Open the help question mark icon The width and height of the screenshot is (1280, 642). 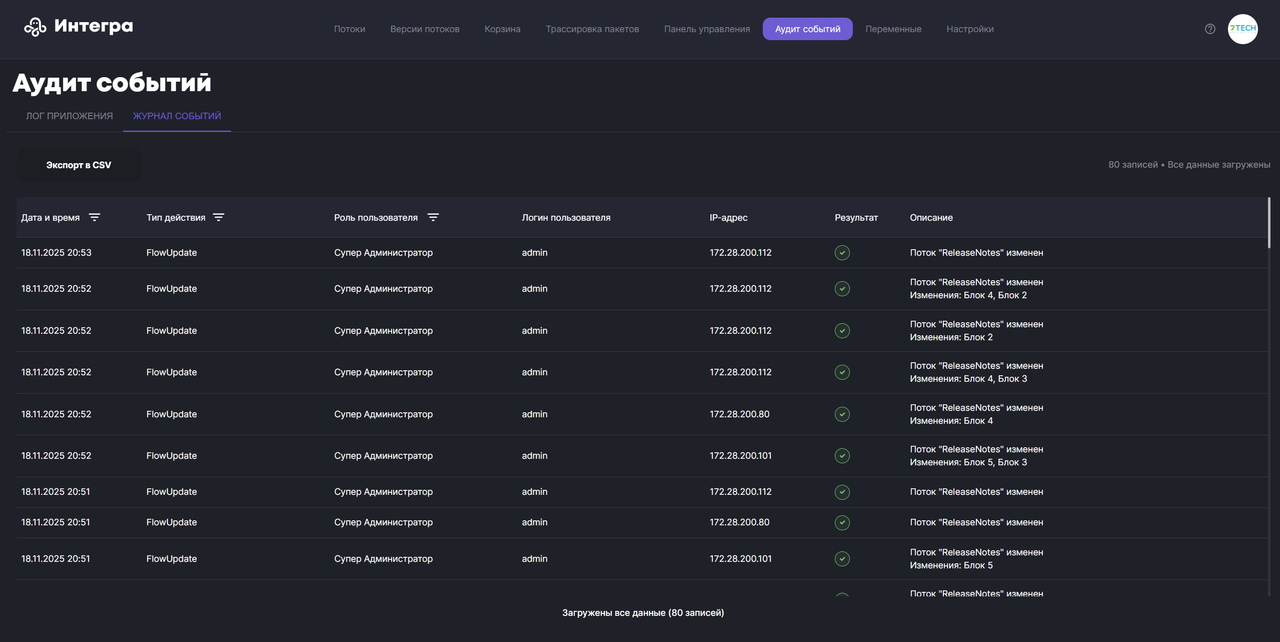[1210, 29]
